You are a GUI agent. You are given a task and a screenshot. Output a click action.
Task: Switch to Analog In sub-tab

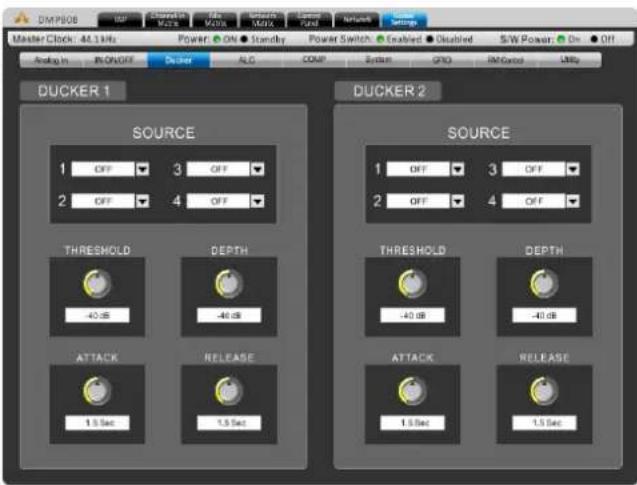(x=51, y=60)
